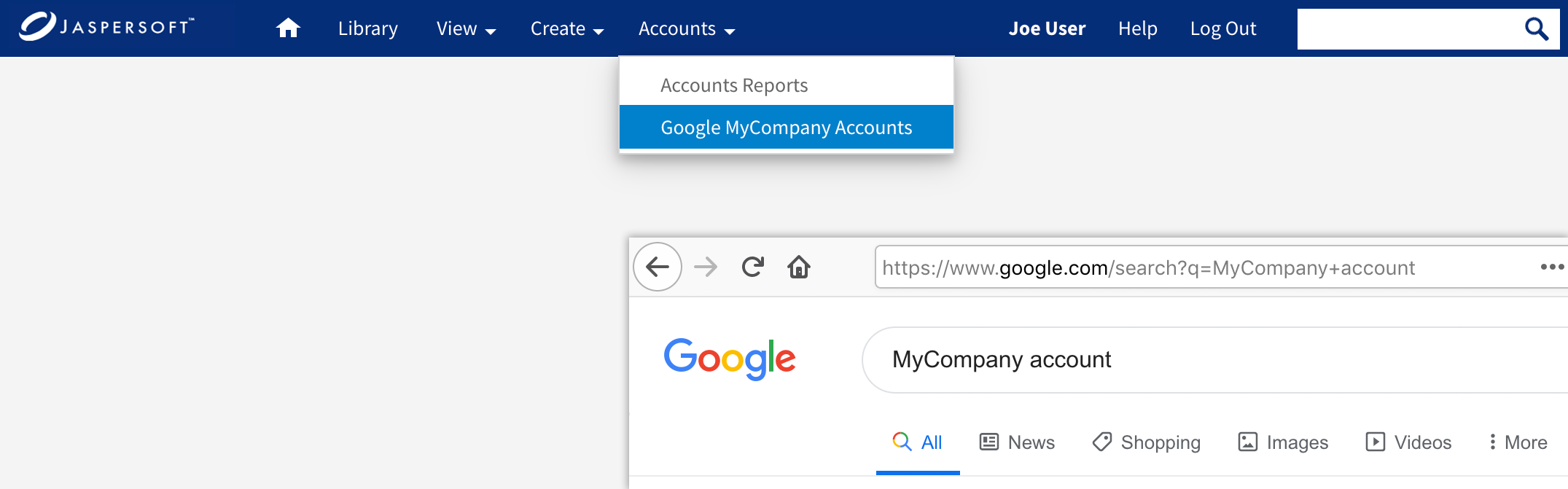Expand the Create menu
Viewport: 1568px width, 489px height.
[567, 28]
